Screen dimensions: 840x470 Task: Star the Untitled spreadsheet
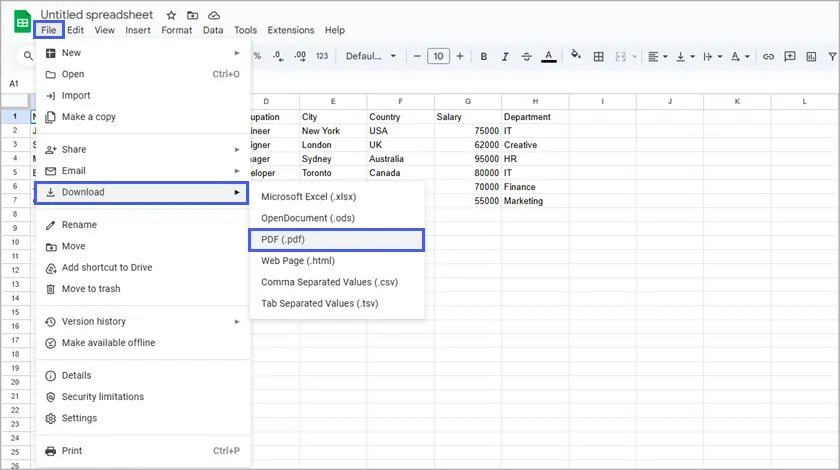(x=171, y=15)
